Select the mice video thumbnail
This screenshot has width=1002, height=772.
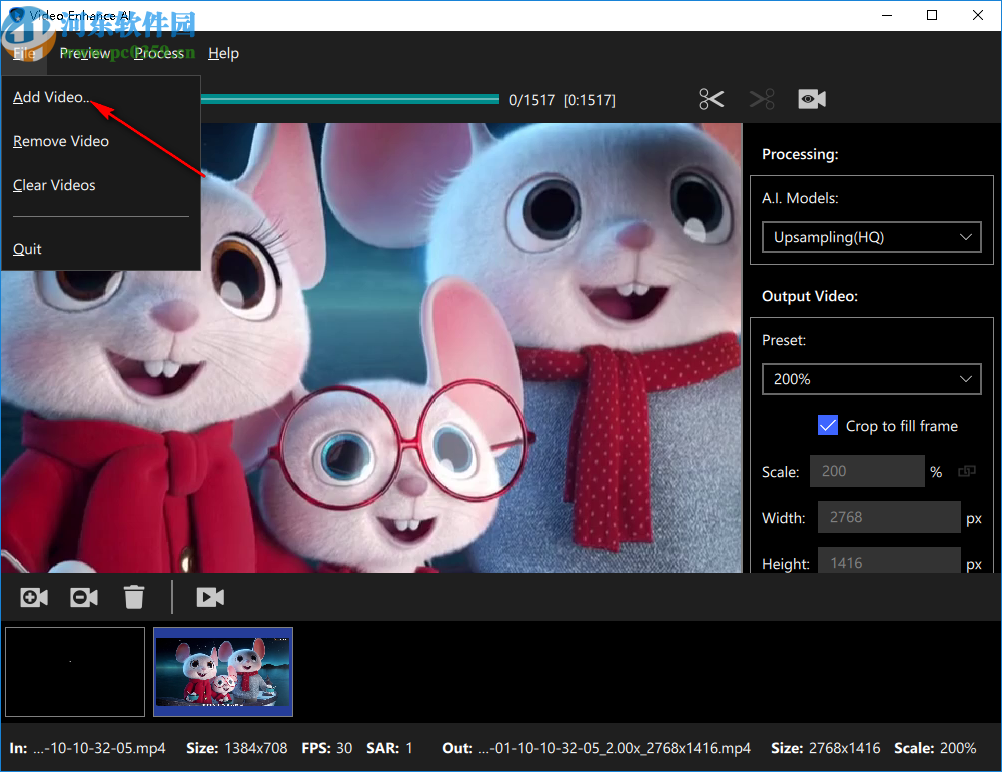pos(222,671)
